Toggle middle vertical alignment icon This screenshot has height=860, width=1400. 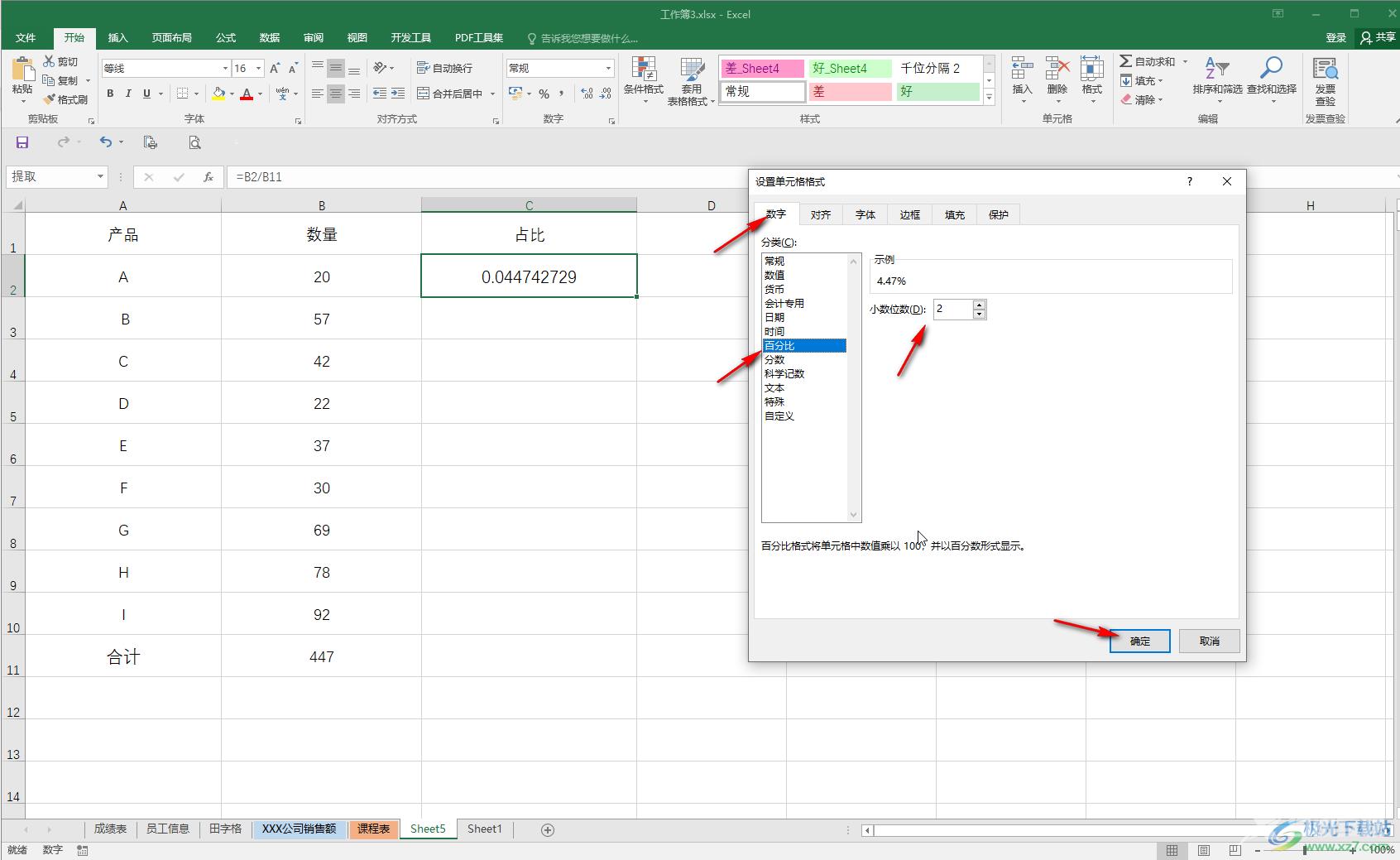coord(335,68)
